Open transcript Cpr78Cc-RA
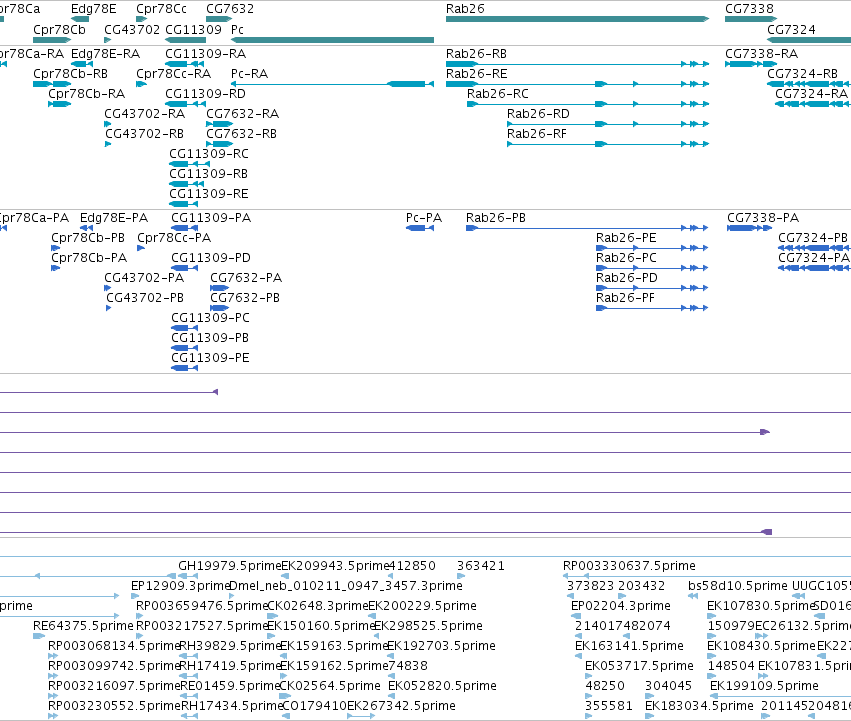Image resolution: width=851 pixels, height=721 pixels. click(173, 74)
